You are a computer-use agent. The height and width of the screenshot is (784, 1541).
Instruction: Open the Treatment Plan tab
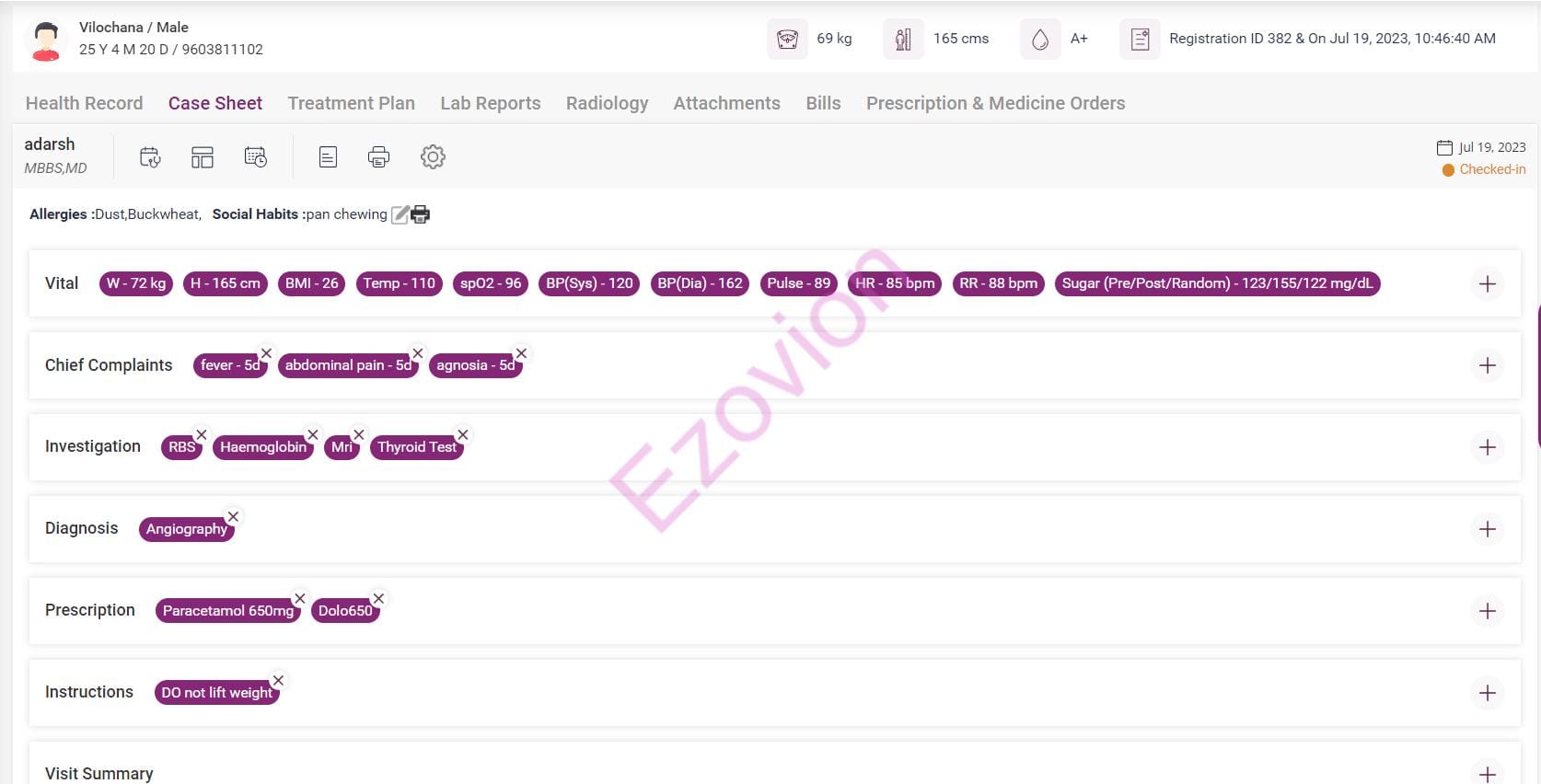click(351, 103)
